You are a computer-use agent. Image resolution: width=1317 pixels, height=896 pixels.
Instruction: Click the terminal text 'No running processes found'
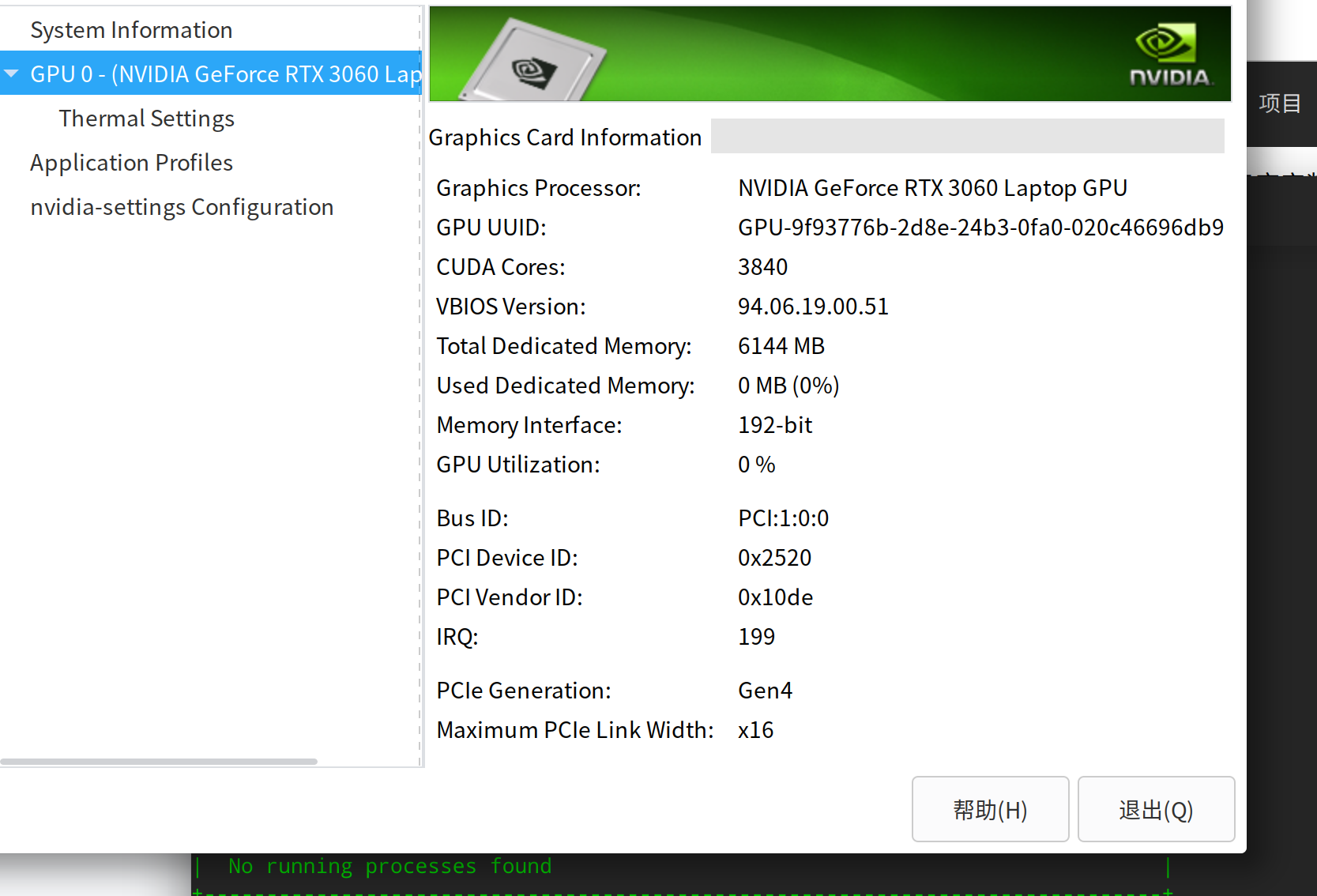pyautogui.click(x=389, y=867)
